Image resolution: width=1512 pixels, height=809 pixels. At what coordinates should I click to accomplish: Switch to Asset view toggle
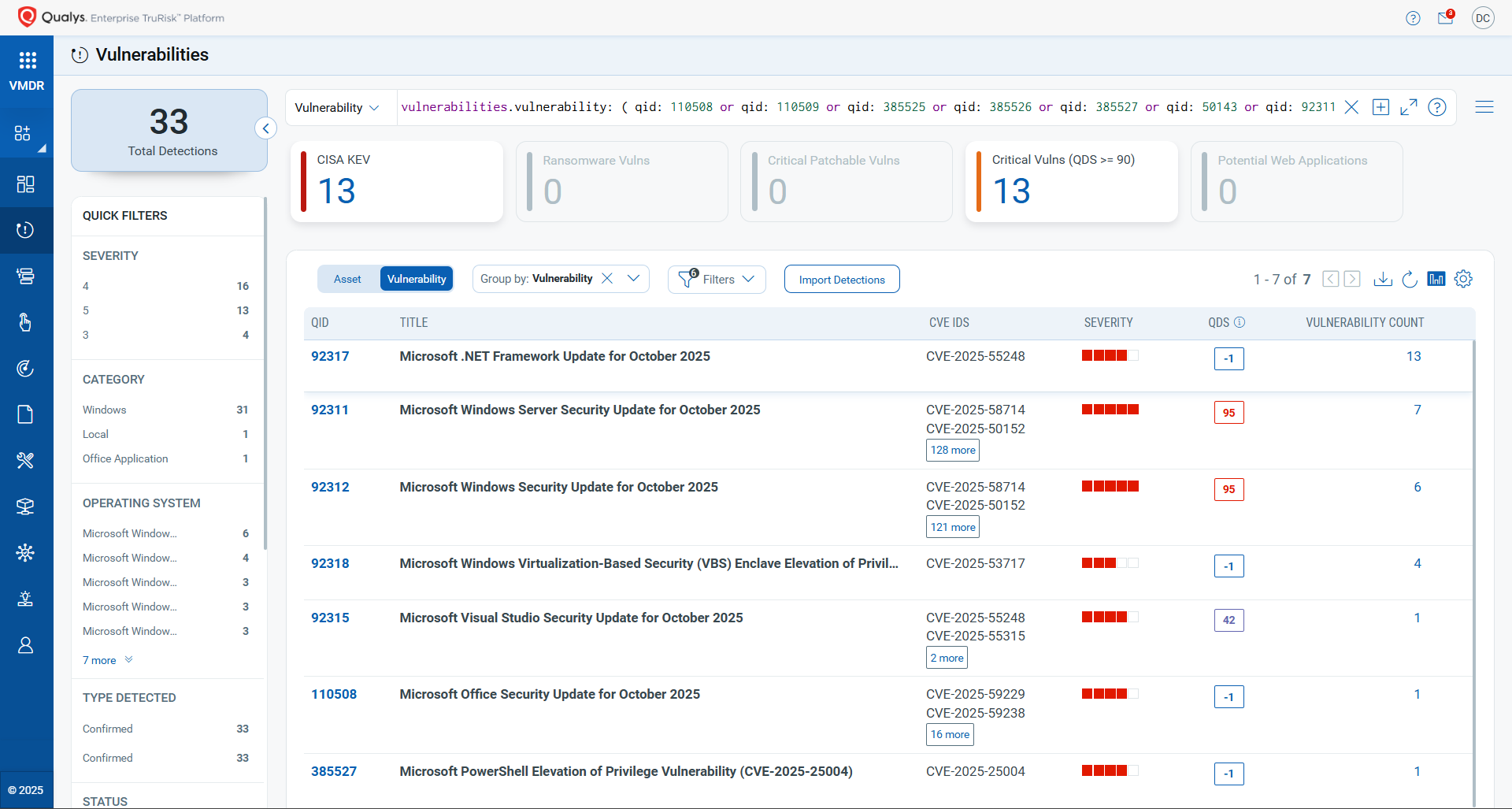(x=347, y=279)
